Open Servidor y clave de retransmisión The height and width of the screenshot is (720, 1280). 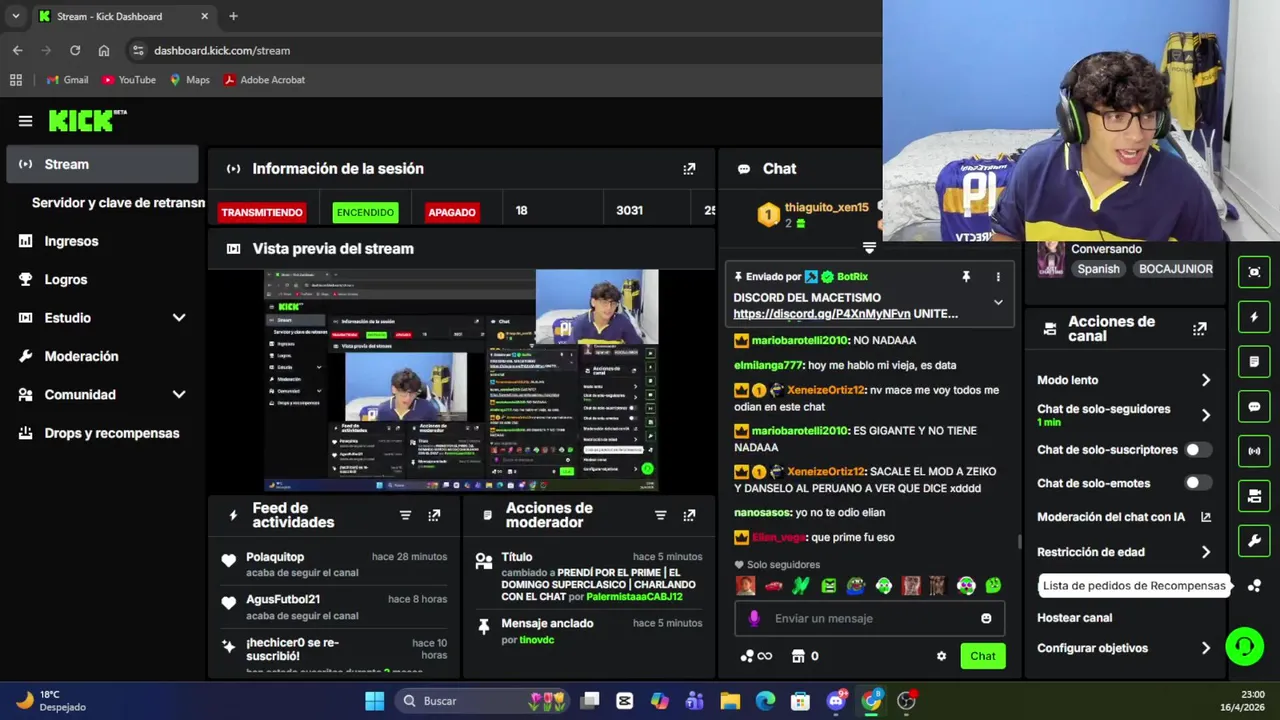click(x=118, y=203)
